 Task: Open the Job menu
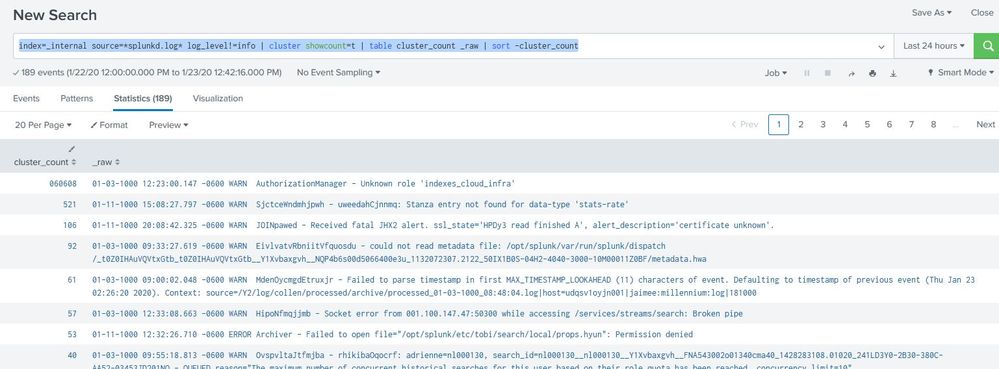[x=776, y=73]
